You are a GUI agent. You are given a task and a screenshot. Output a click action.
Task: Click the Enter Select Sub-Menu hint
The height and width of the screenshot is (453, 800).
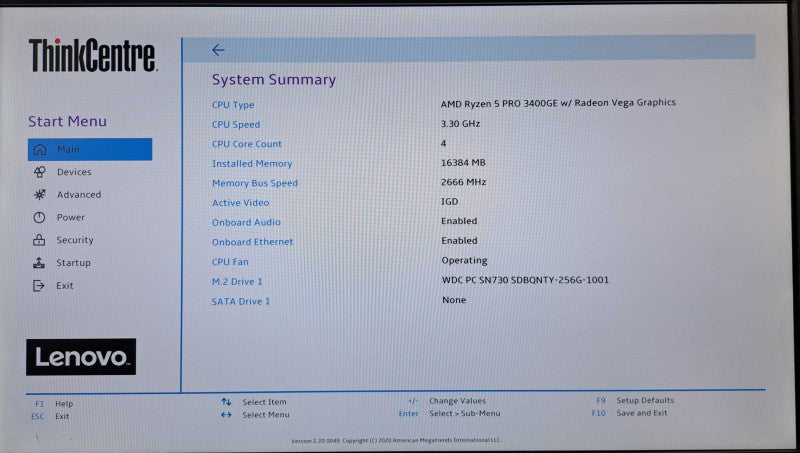pos(449,414)
